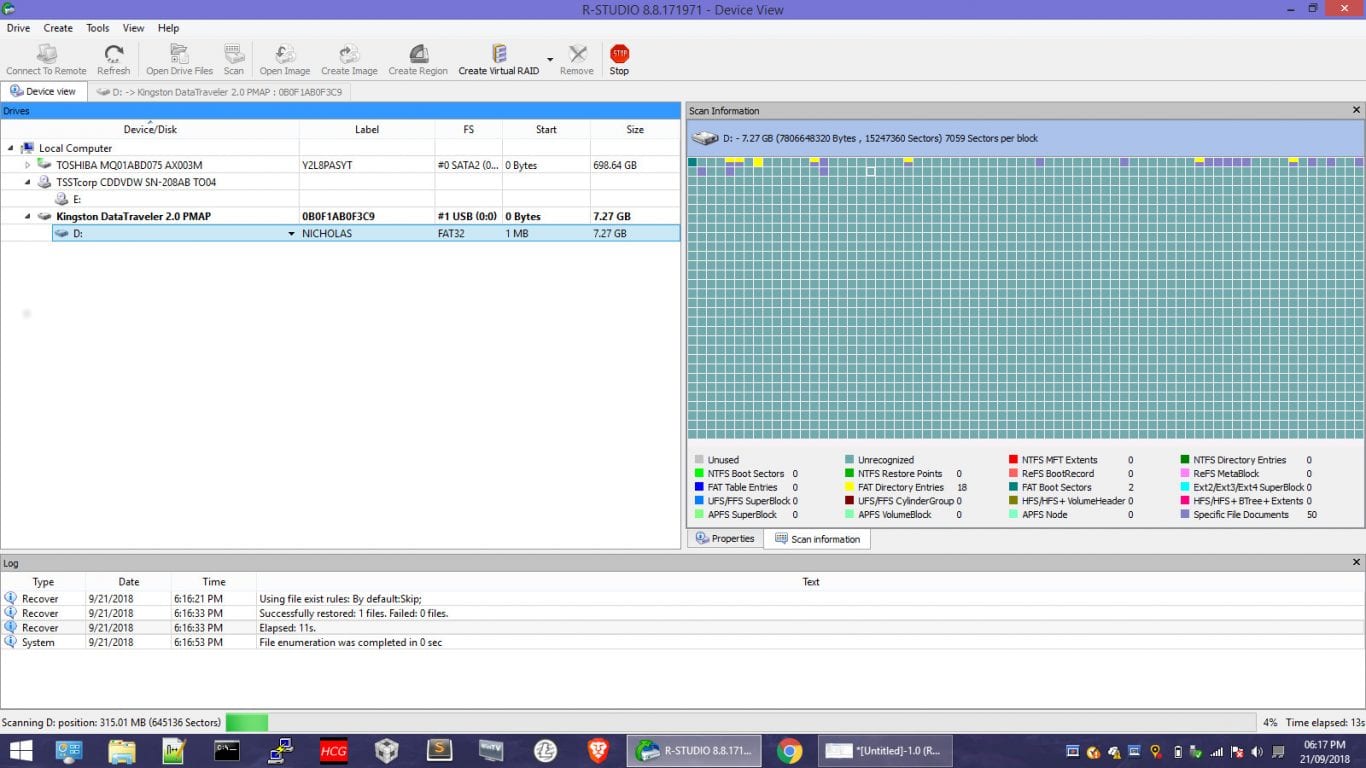Click the Create Region toolbar icon
1366x768 pixels.
pos(418,55)
